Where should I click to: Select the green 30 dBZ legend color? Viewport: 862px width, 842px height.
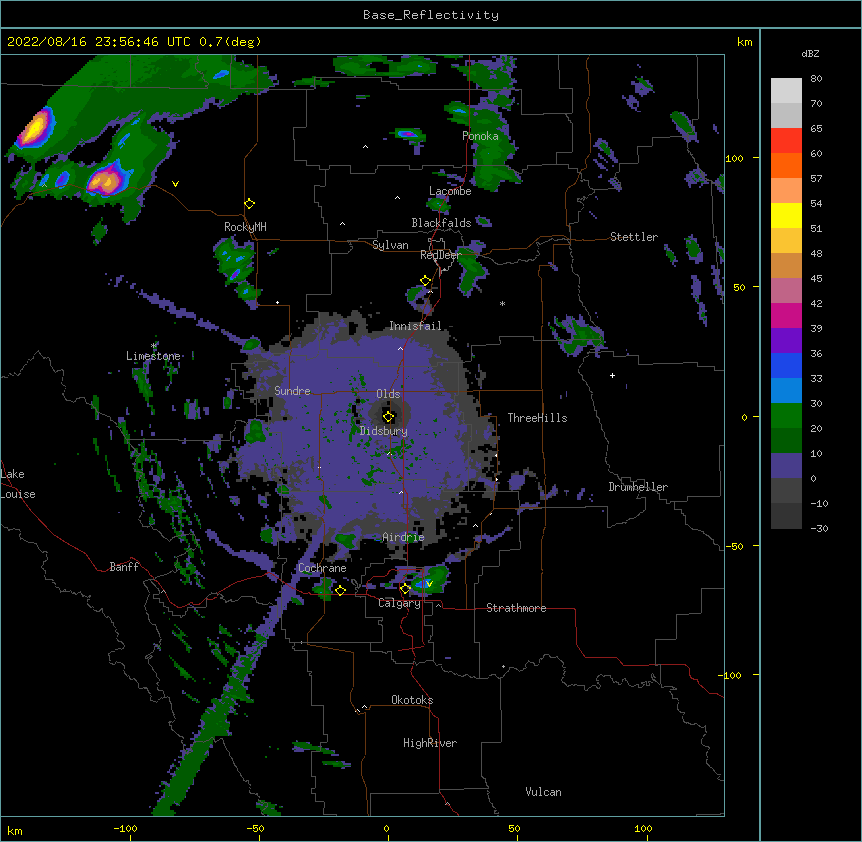tap(786, 416)
